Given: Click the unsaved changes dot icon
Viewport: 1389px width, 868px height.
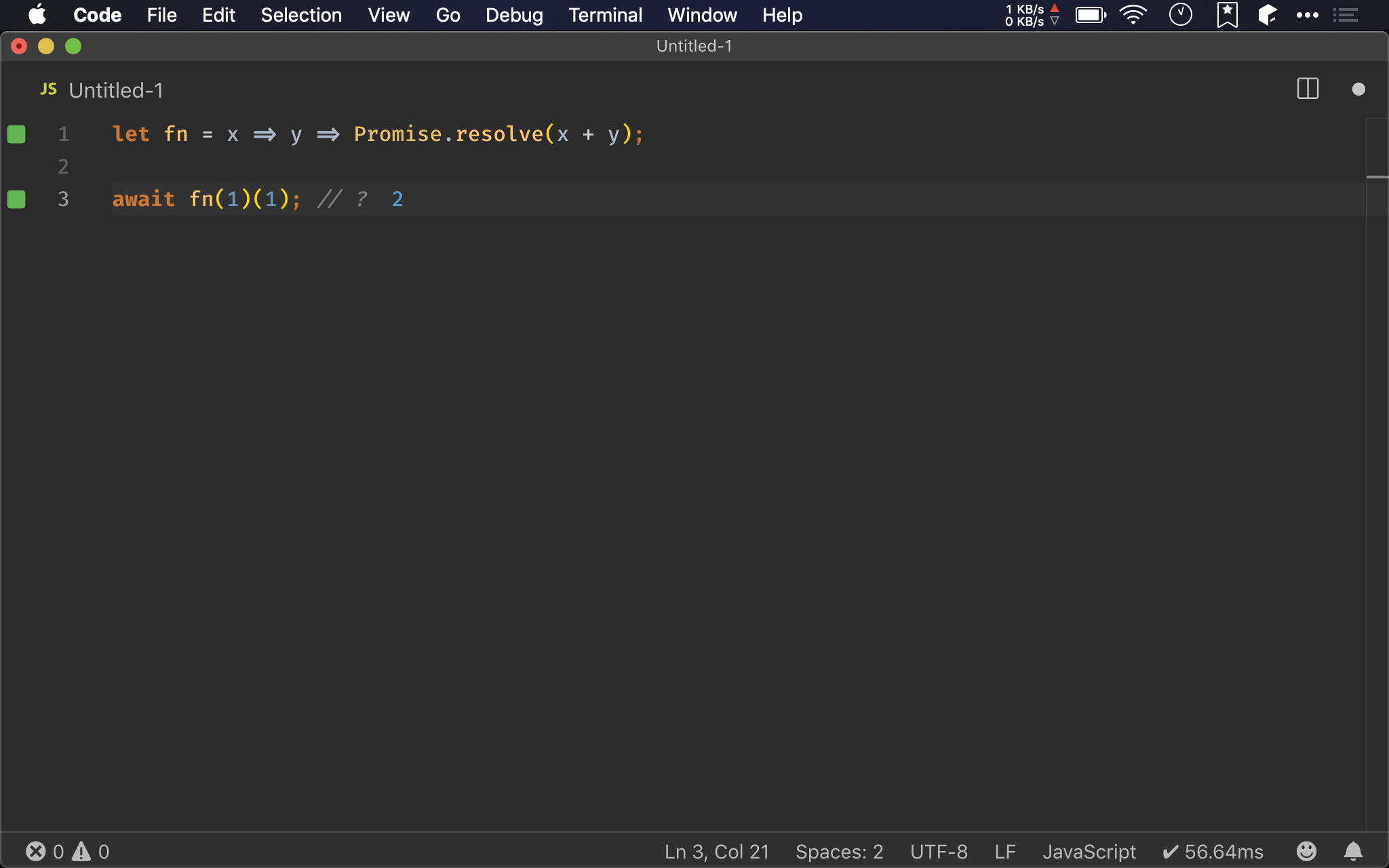Looking at the screenshot, I should 1358,90.
